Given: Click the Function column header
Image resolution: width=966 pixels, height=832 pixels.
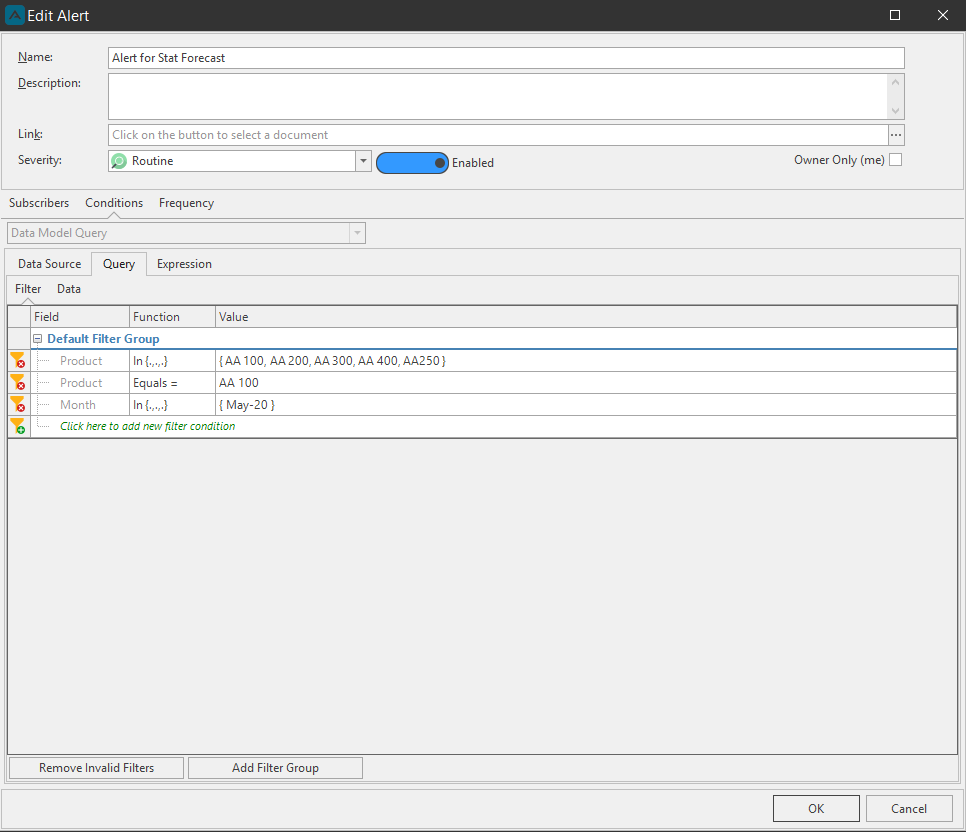Looking at the screenshot, I should coord(172,317).
